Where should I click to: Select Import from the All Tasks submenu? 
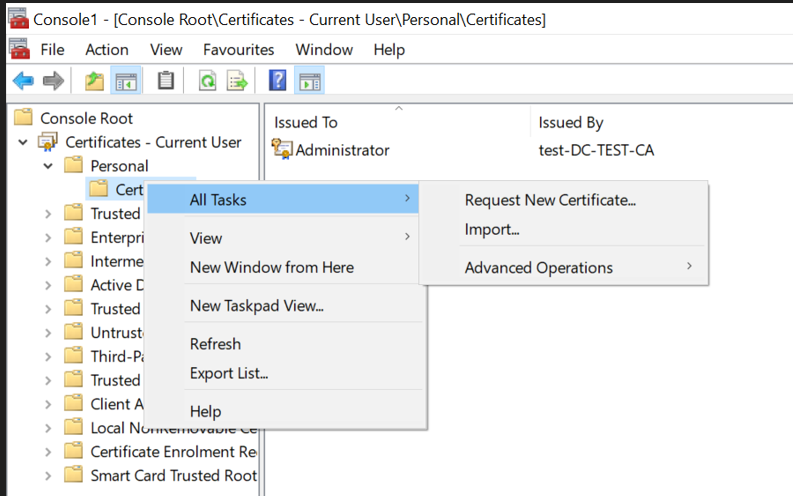tap(492, 230)
